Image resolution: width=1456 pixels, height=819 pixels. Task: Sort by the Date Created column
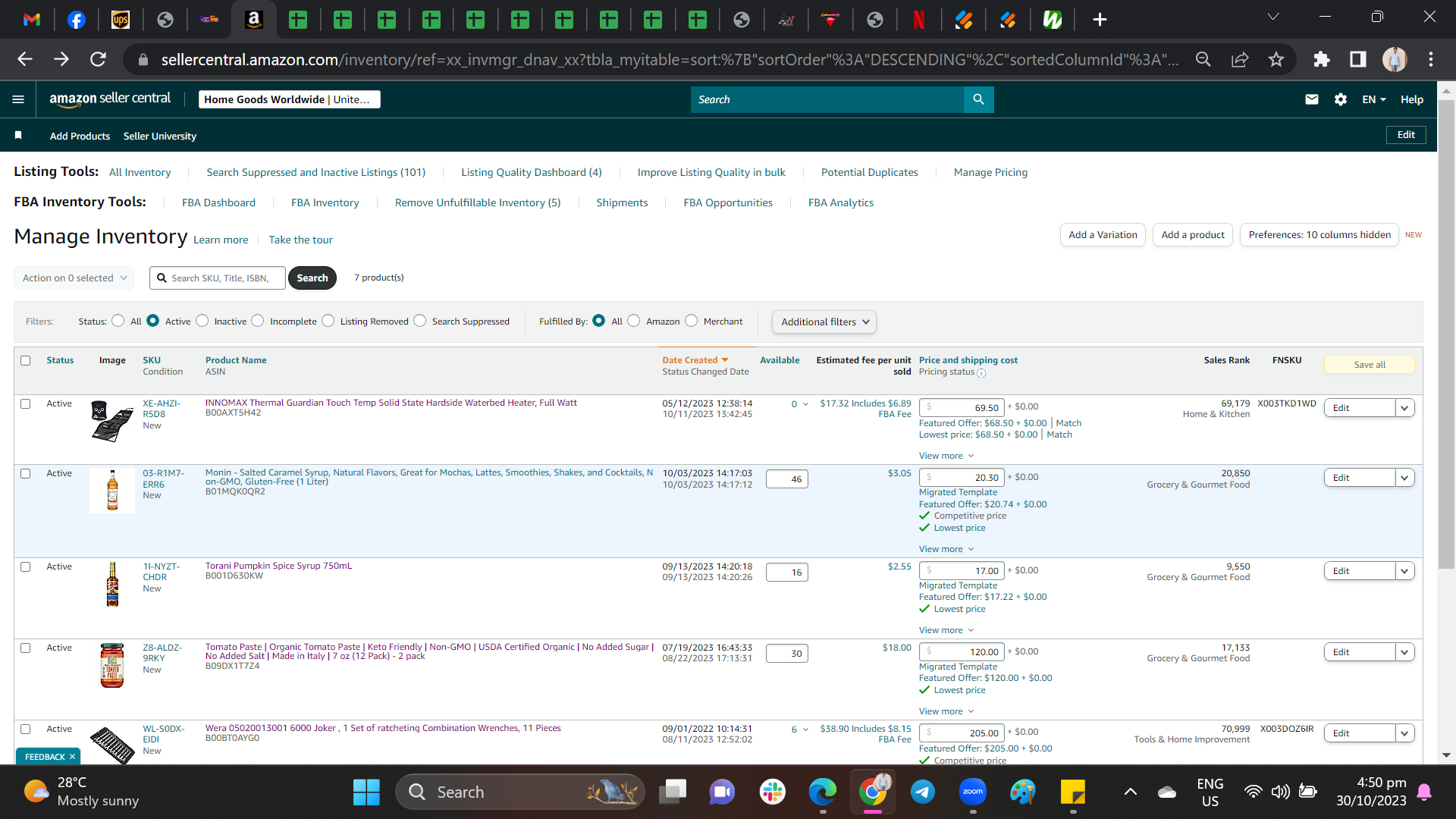695,361
